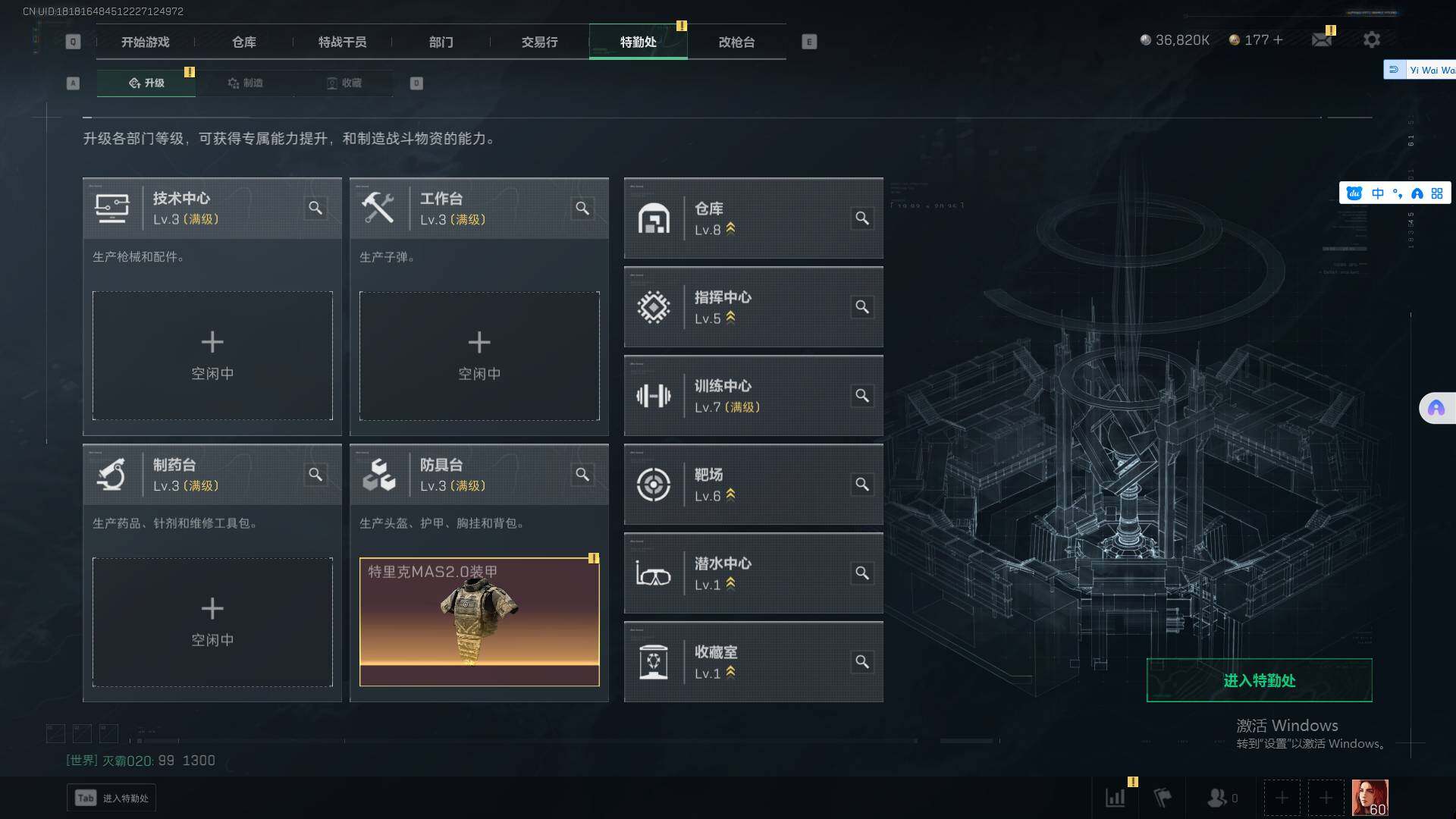Click the 进入特勤处 green button
This screenshot has height=819, width=1456.
pos(1259,680)
